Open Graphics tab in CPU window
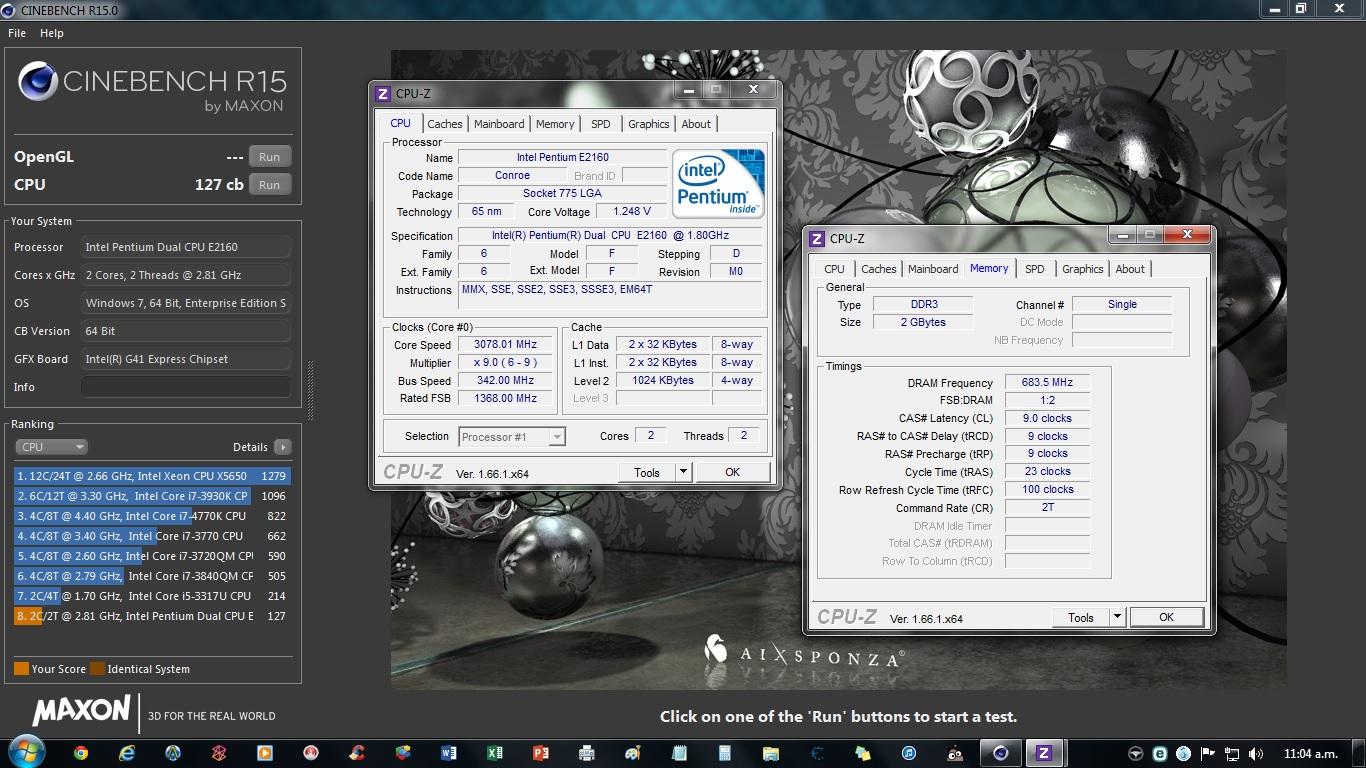The width and height of the screenshot is (1366, 768). click(x=649, y=124)
